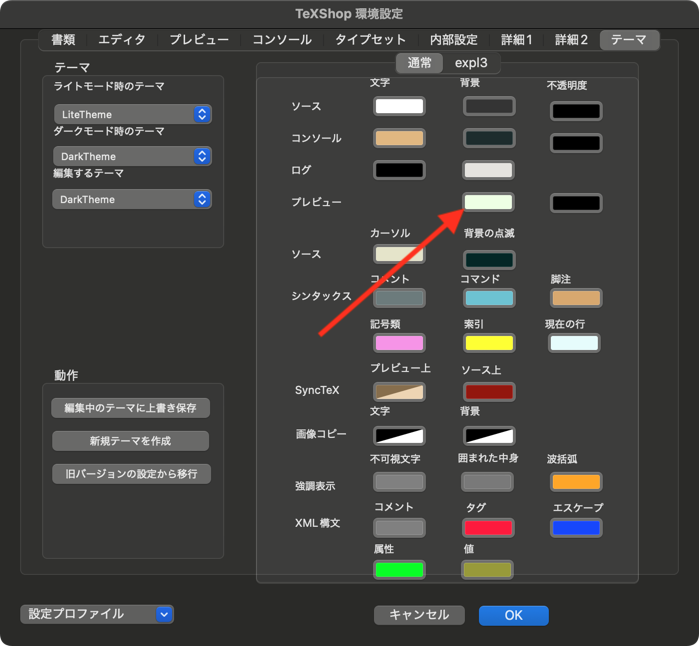Open the 囲まれた中身 color well

[x=487, y=482]
